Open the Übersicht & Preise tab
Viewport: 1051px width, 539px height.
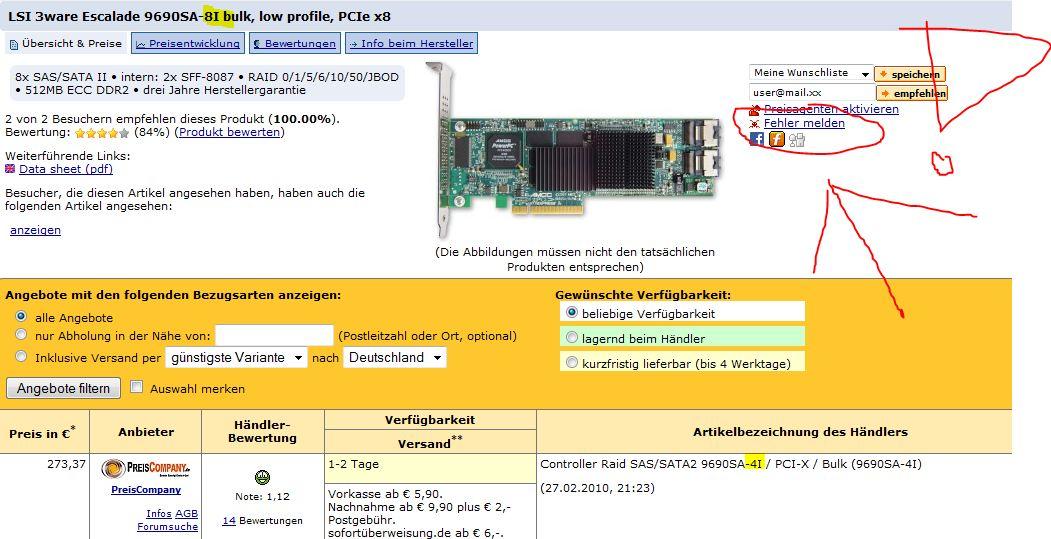(66, 44)
